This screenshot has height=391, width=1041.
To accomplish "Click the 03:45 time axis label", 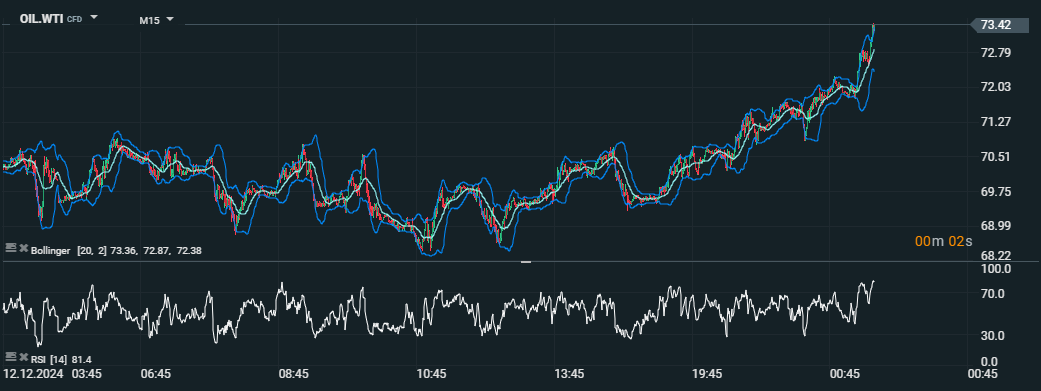I will (x=88, y=374).
